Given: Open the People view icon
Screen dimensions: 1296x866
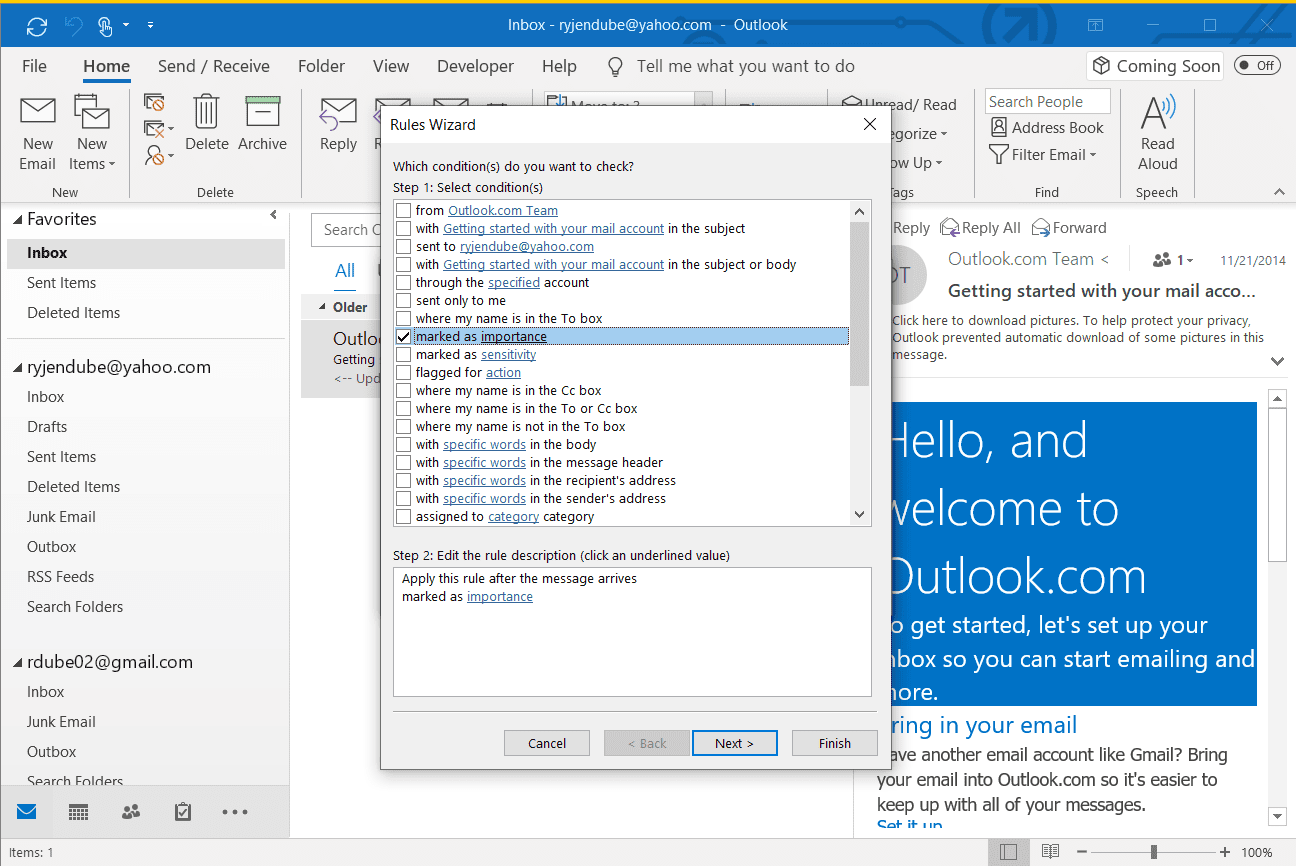Looking at the screenshot, I should pos(131,812).
